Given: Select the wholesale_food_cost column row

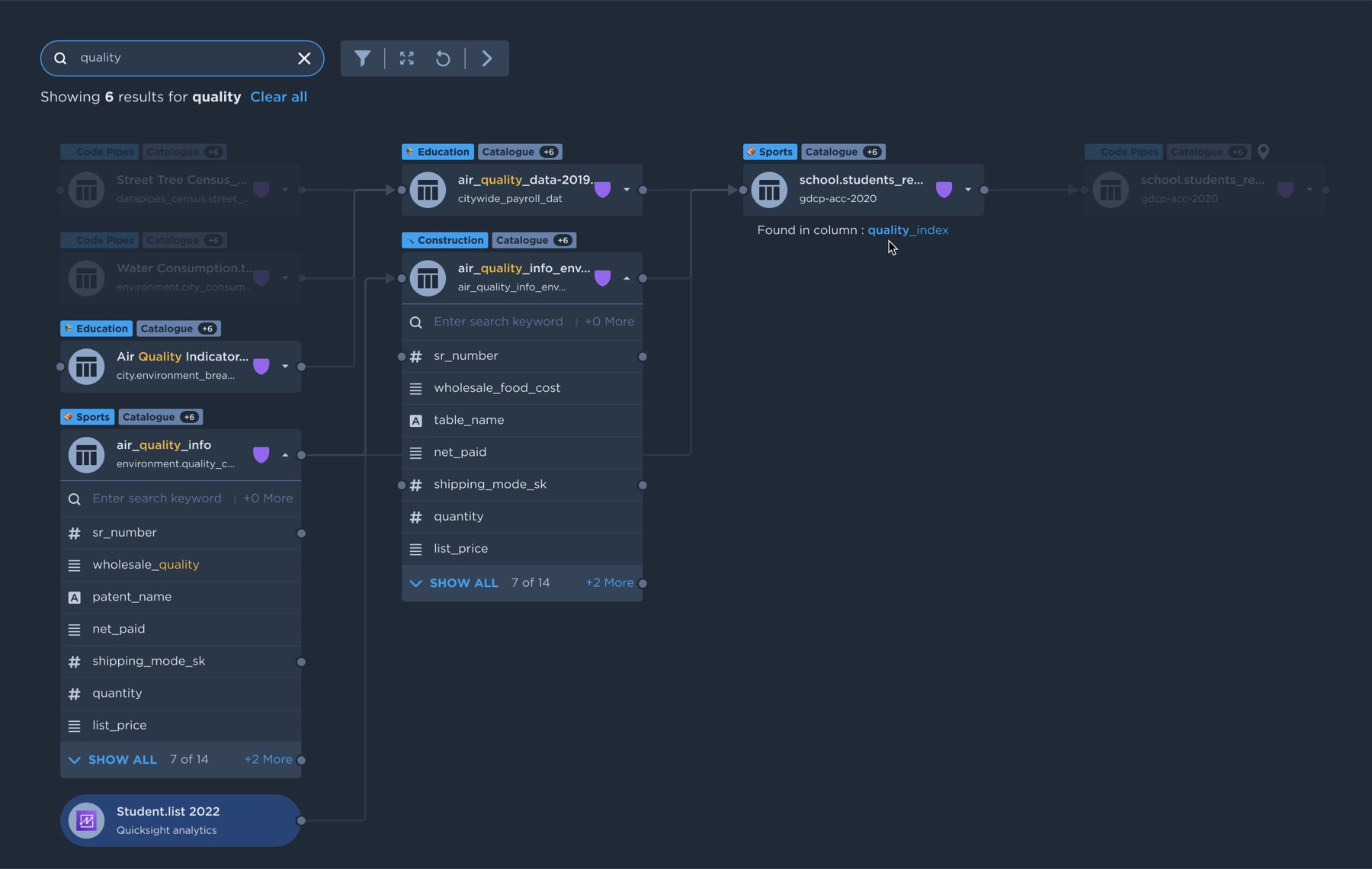Looking at the screenshot, I should click(522, 388).
